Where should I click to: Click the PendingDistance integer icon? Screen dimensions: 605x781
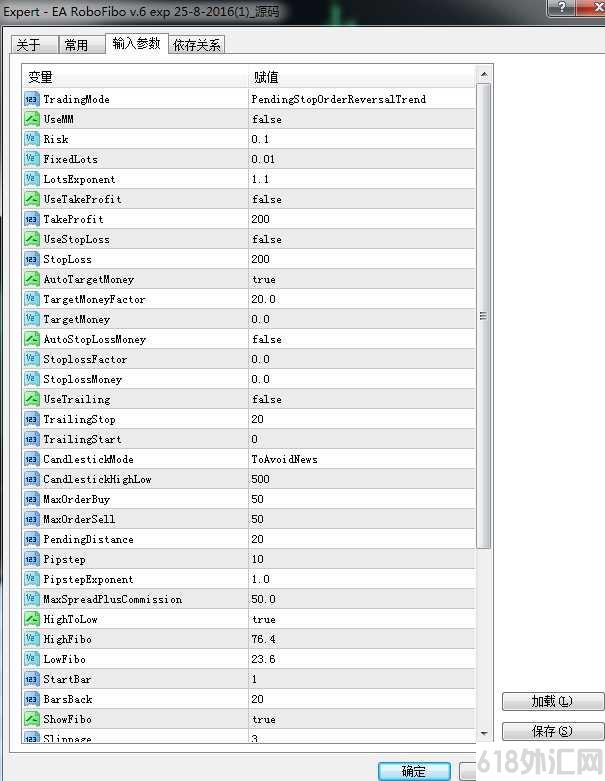click(x=31, y=539)
